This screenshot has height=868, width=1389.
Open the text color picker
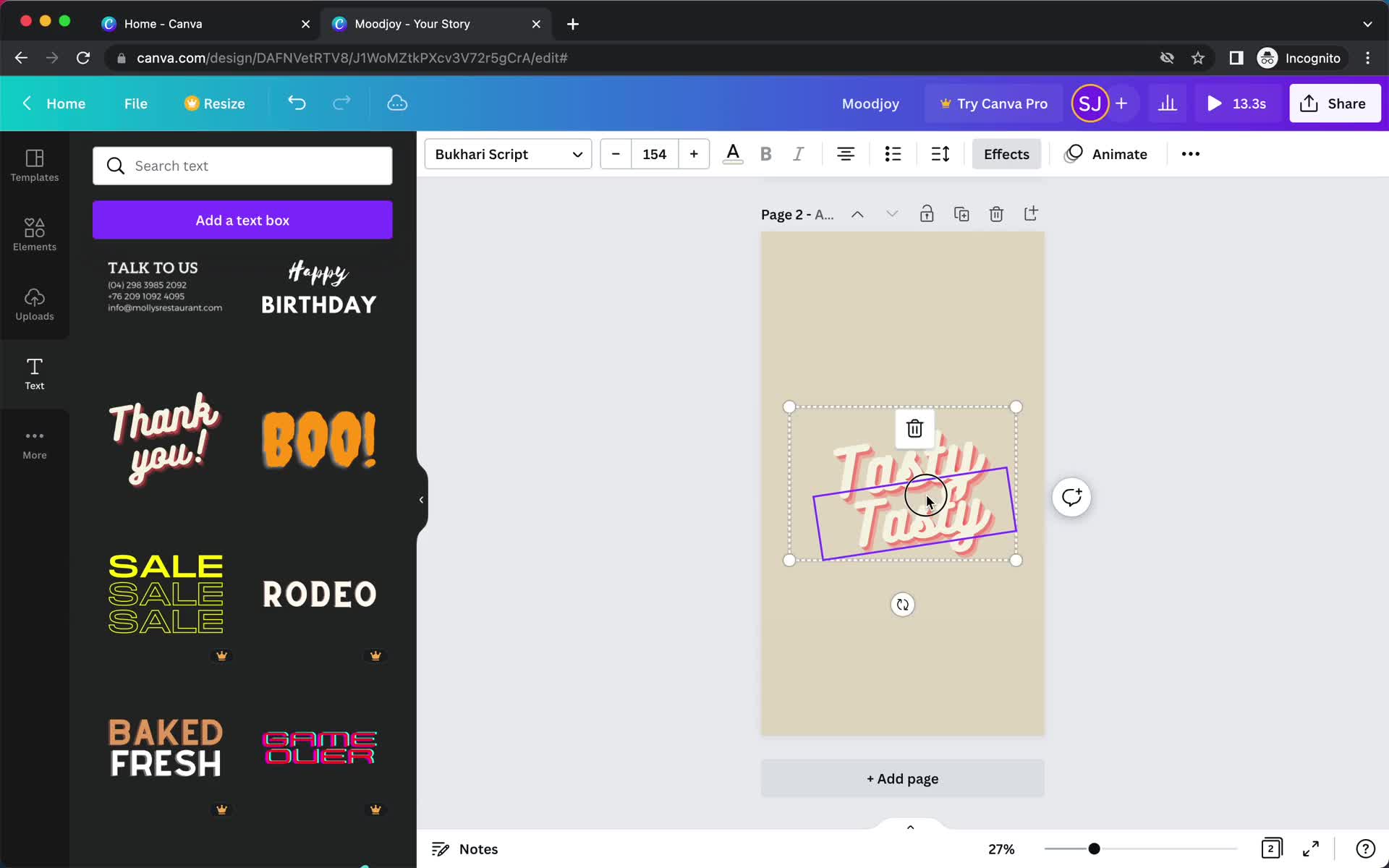733,154
